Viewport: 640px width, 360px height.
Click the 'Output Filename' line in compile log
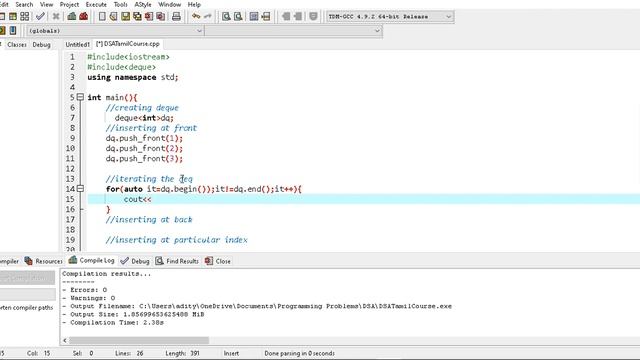click(x=257, y=306)
